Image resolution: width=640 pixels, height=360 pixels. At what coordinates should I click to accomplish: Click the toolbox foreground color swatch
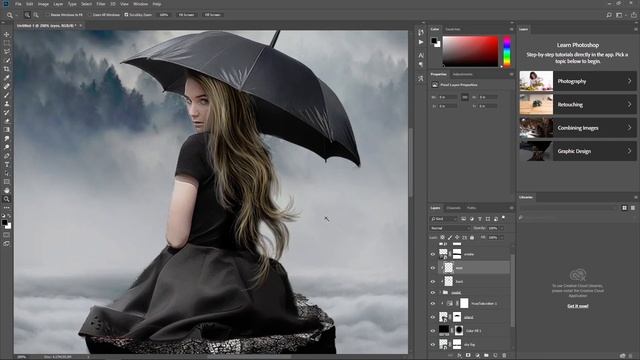[x=4, y=223]
